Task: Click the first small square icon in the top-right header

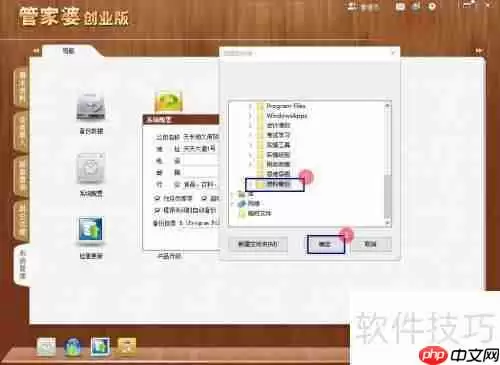Action: [x=400, y=6]
